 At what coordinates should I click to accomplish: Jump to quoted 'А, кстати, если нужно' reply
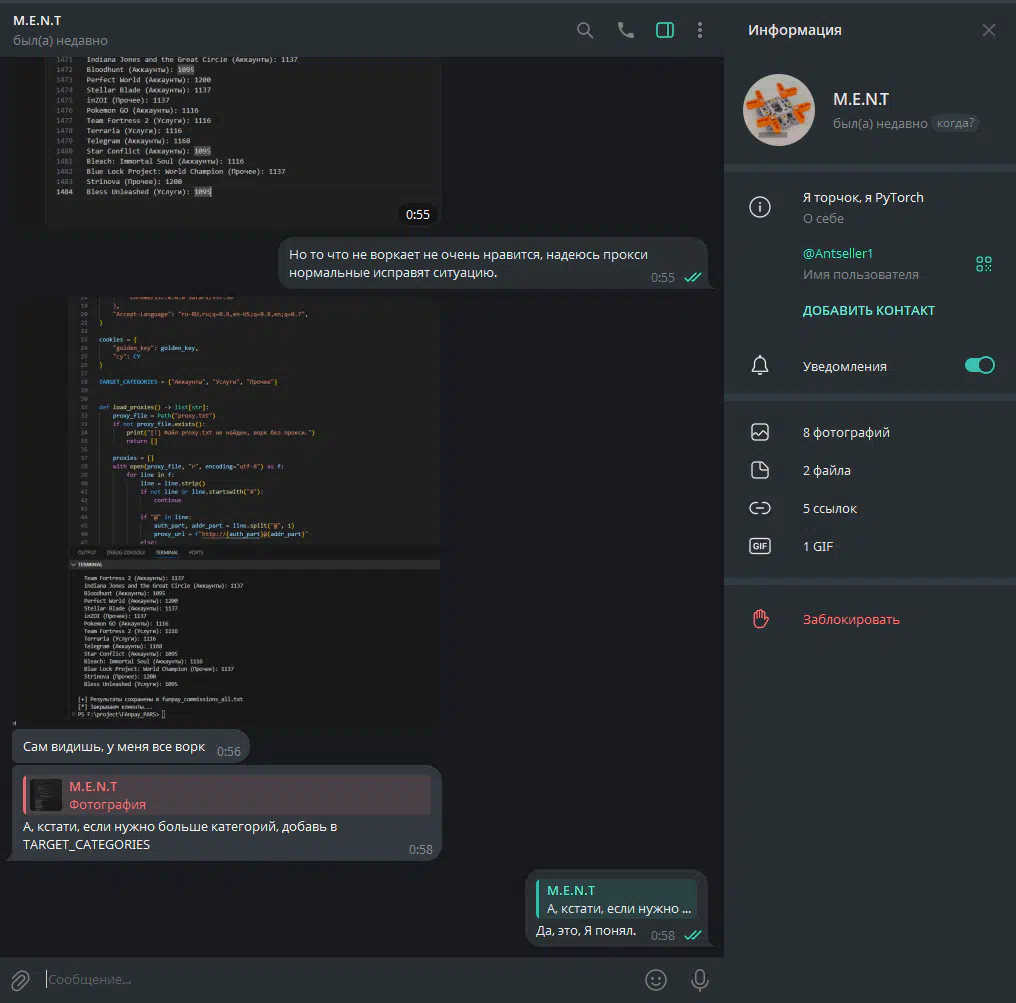point(616,899)
